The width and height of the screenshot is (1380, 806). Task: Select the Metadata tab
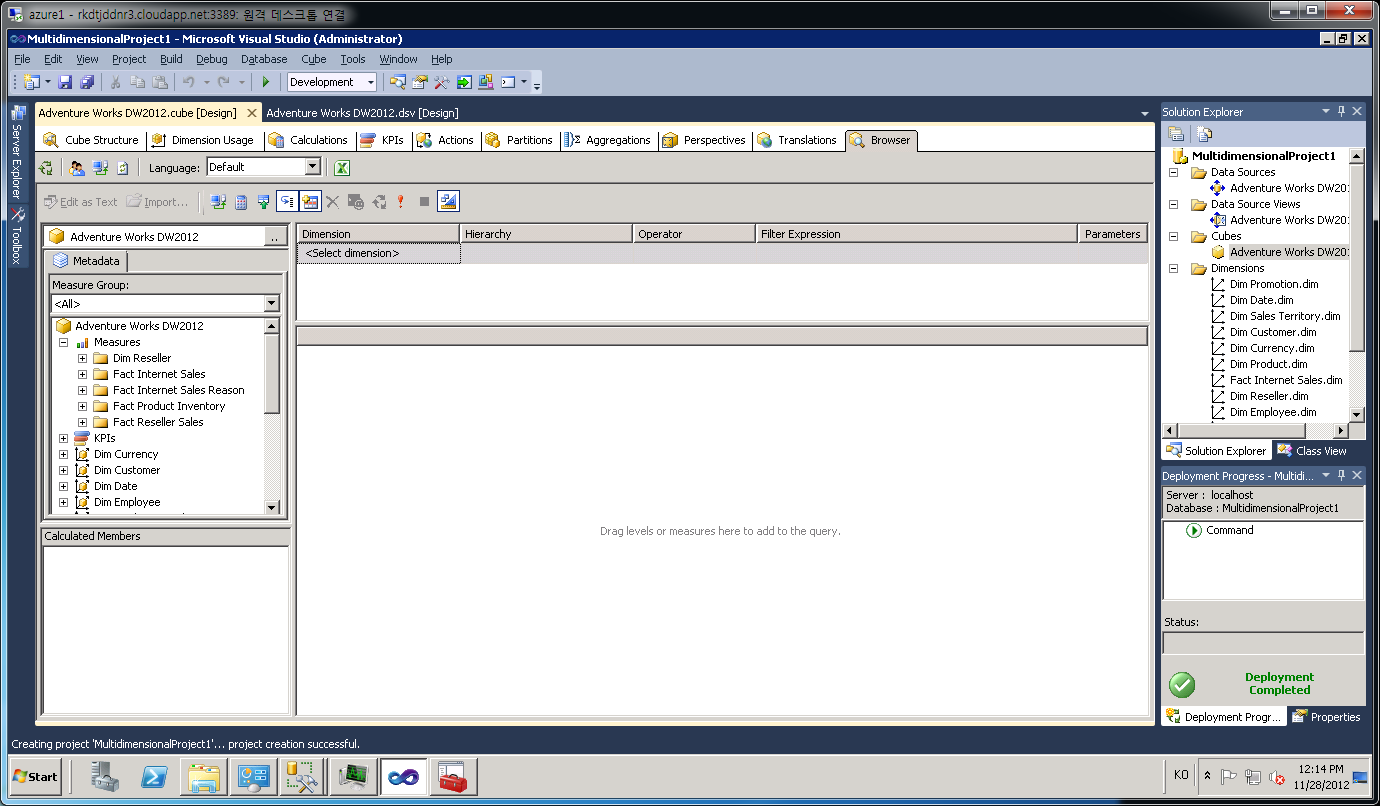87,261
